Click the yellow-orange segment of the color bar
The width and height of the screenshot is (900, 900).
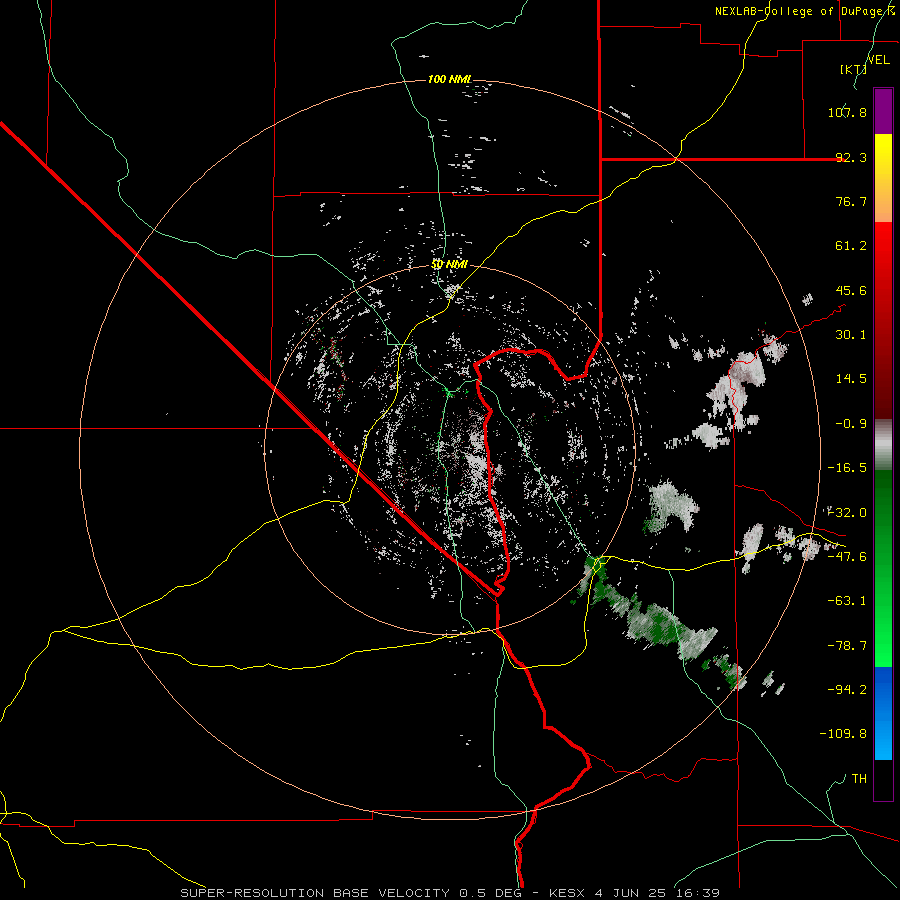point(883,178)
